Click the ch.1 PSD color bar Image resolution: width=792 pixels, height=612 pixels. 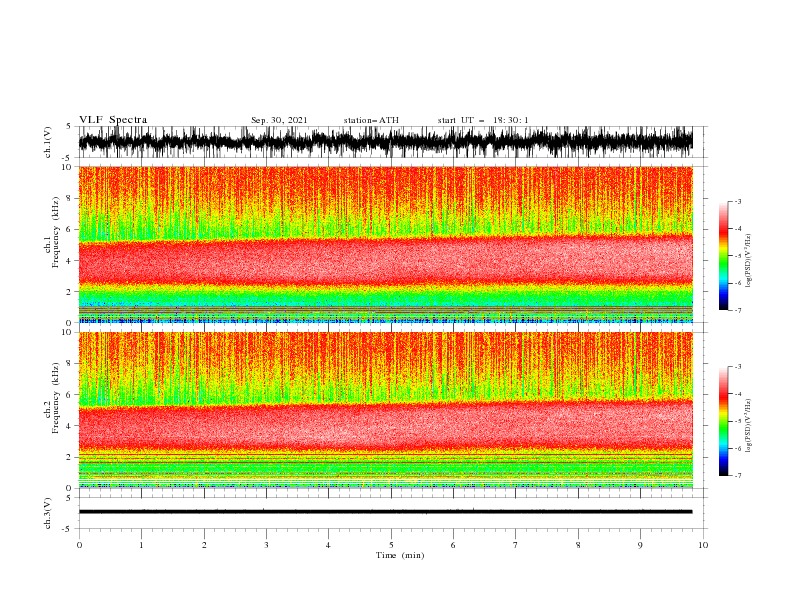[x=723, y=256]
